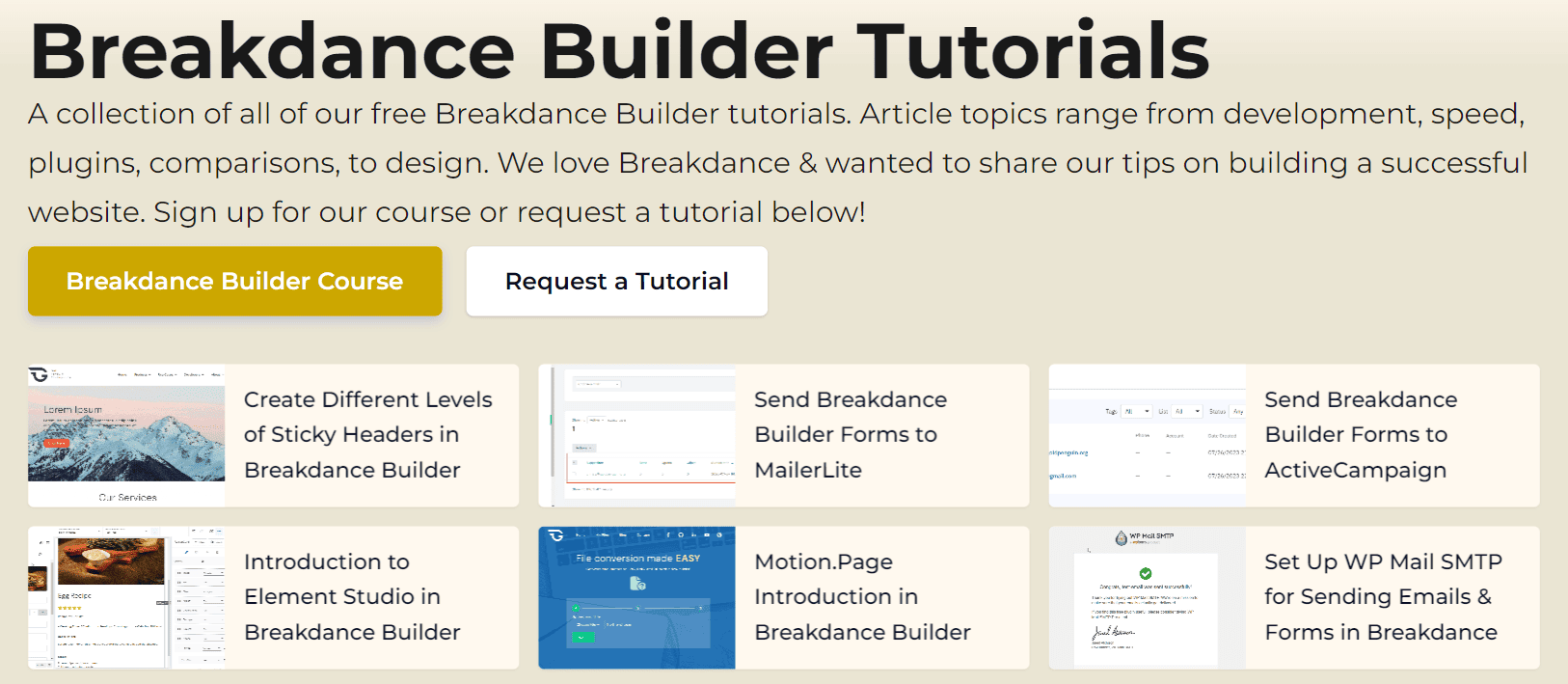The image size is (1568, 684).
Task: Click the white logo in Motion.Page thumbnail
Action: click(x=554, y=535)
